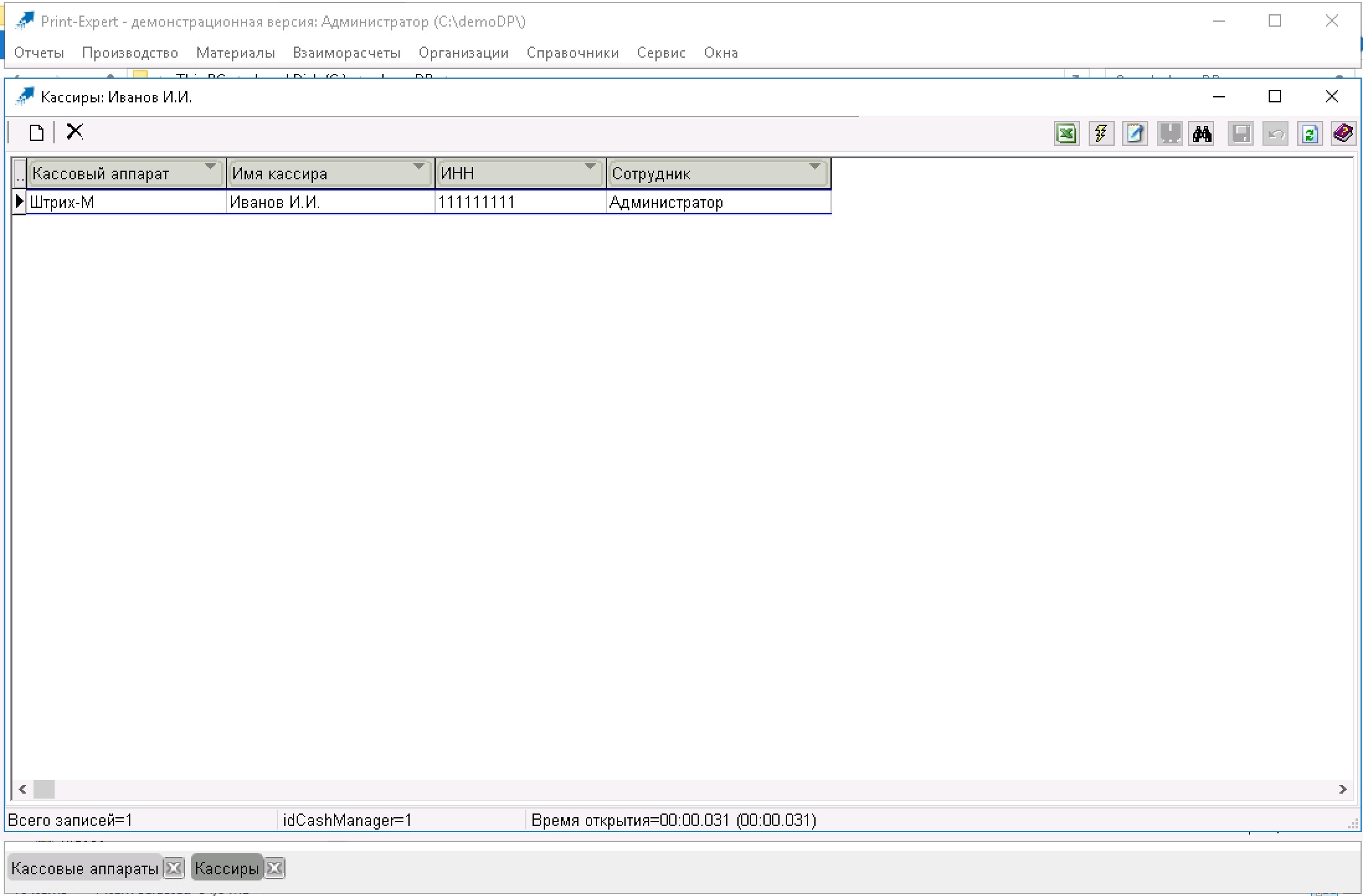Open the ИНН column filter dropdown

tap(590, 167)
